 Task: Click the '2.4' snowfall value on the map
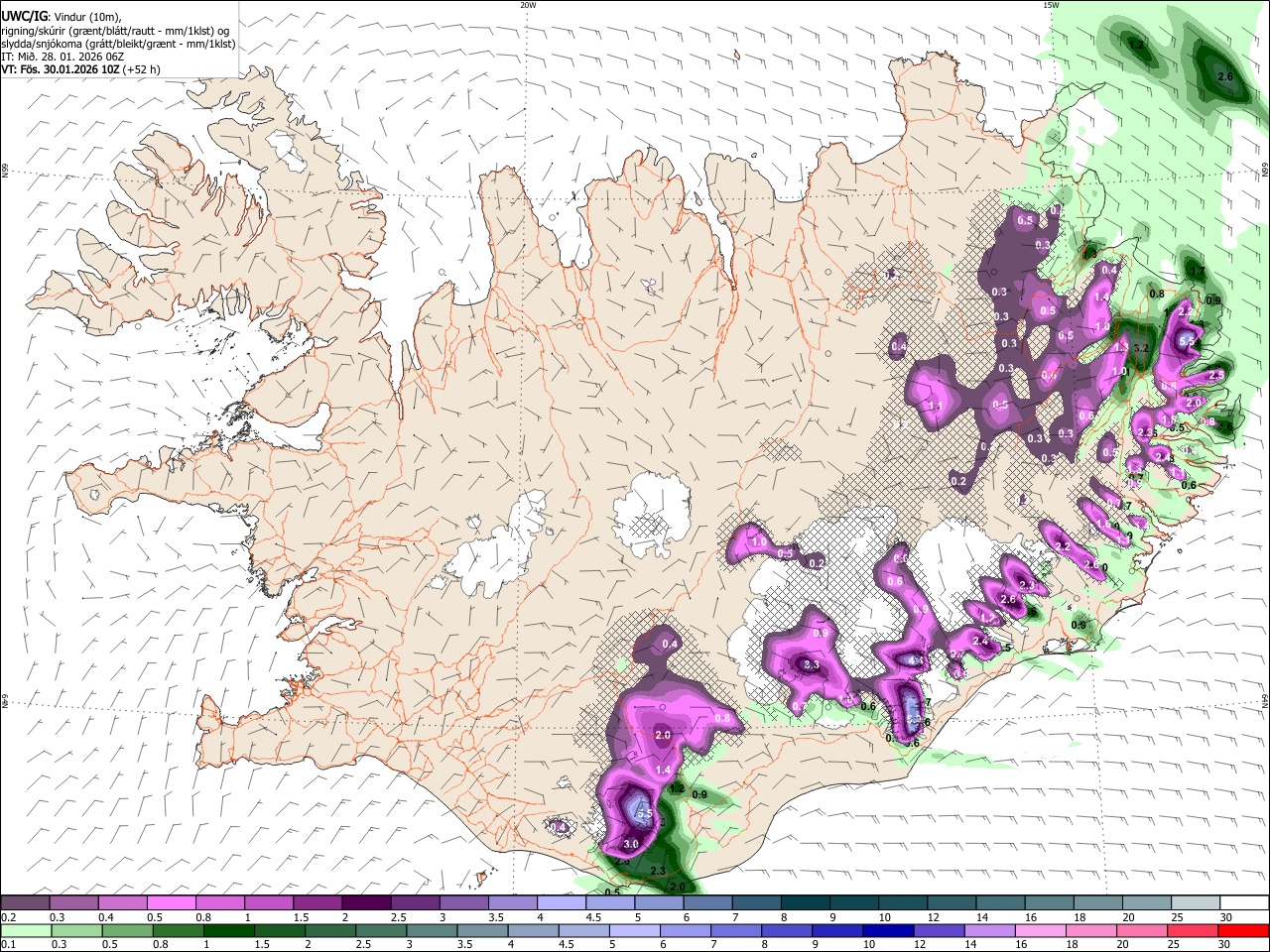[981, 642]
